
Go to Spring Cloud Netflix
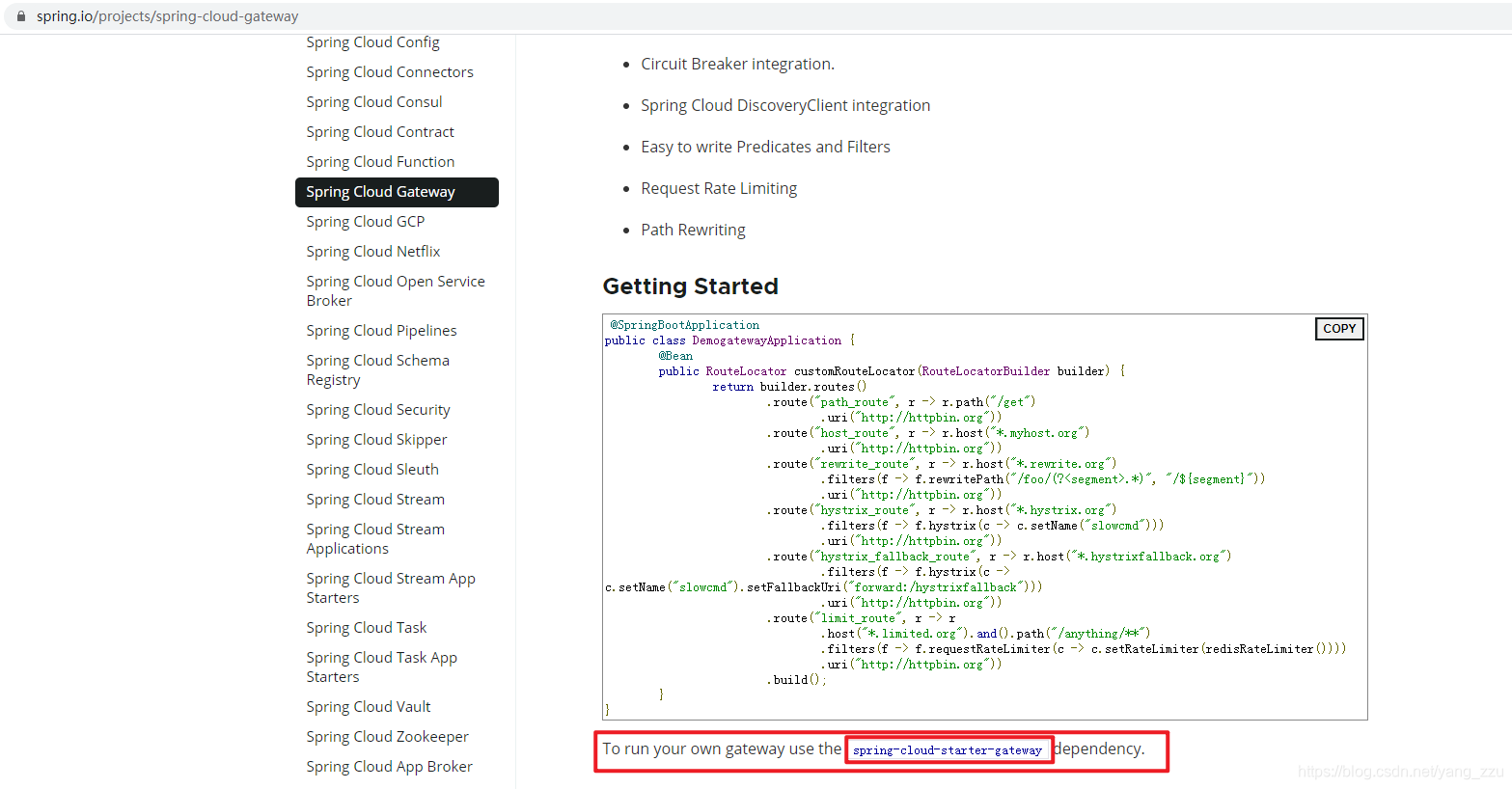pos(373,252)
